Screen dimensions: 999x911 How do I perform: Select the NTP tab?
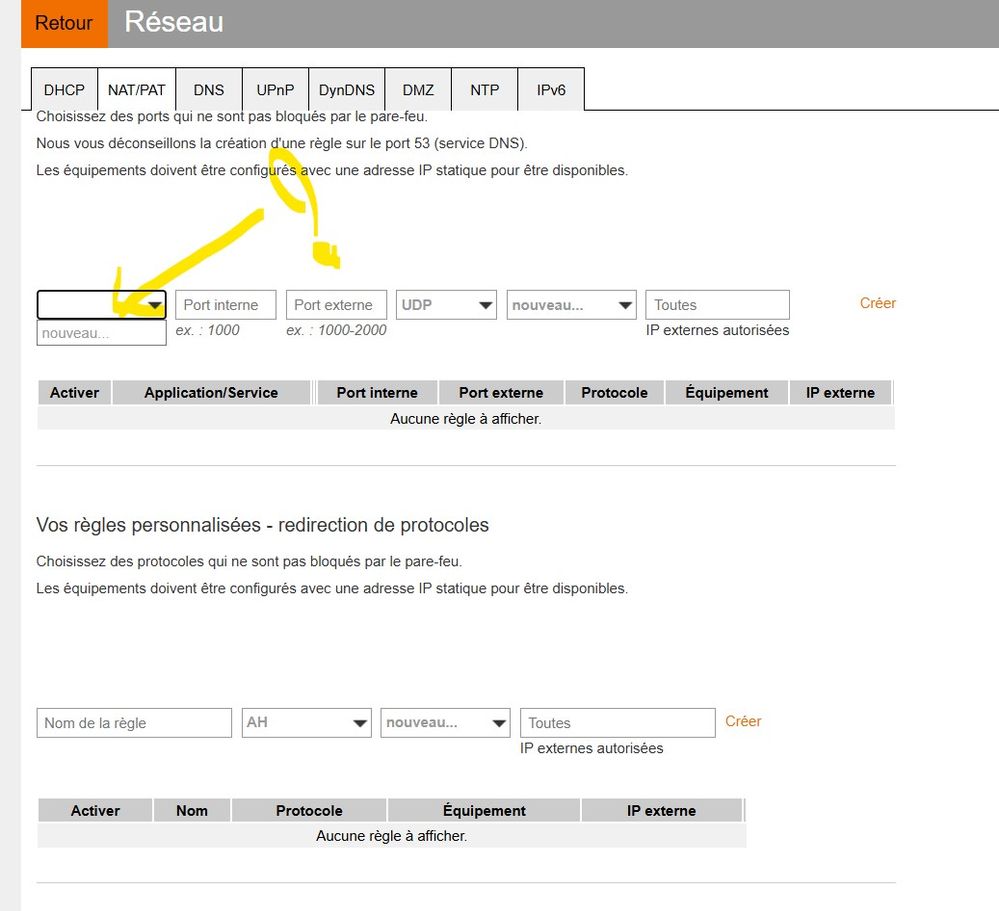pyautogui.click(x=485, y=90)
